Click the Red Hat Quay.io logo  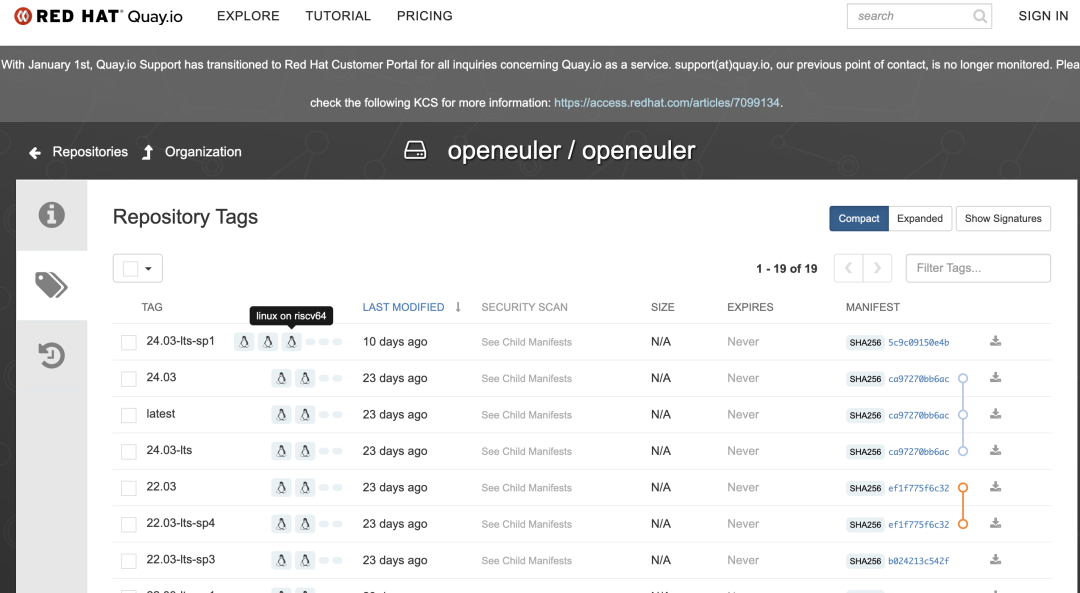coord(98,16)
